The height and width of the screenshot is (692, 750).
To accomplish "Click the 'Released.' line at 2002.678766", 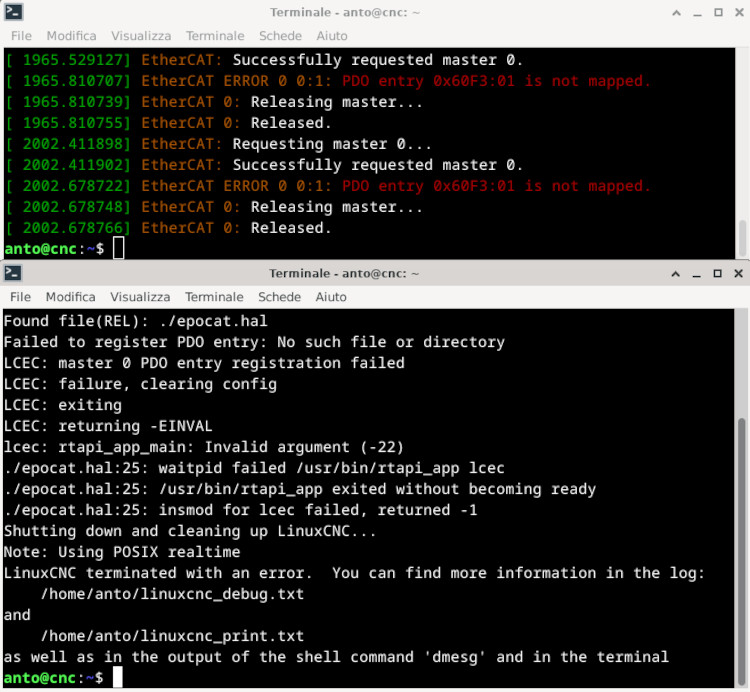I will pyautogui.click(x=291, y=228).
